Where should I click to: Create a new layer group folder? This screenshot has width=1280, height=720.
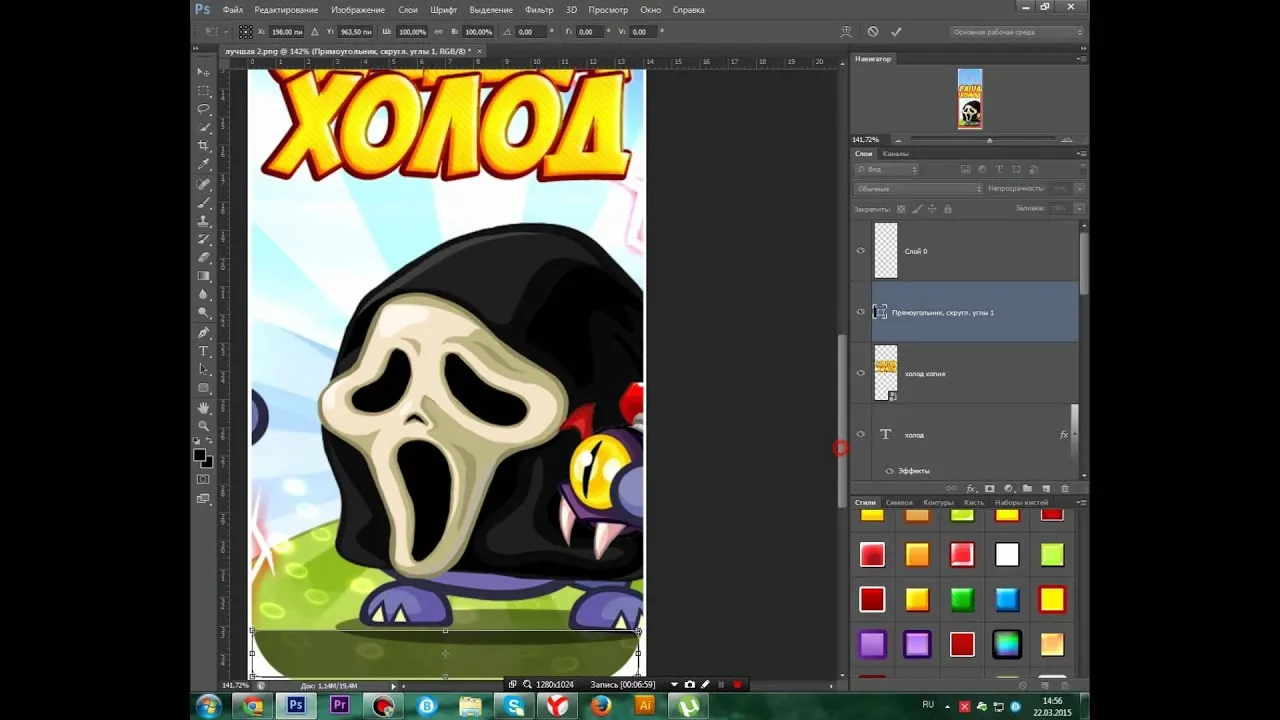[x=1027, y=488]
